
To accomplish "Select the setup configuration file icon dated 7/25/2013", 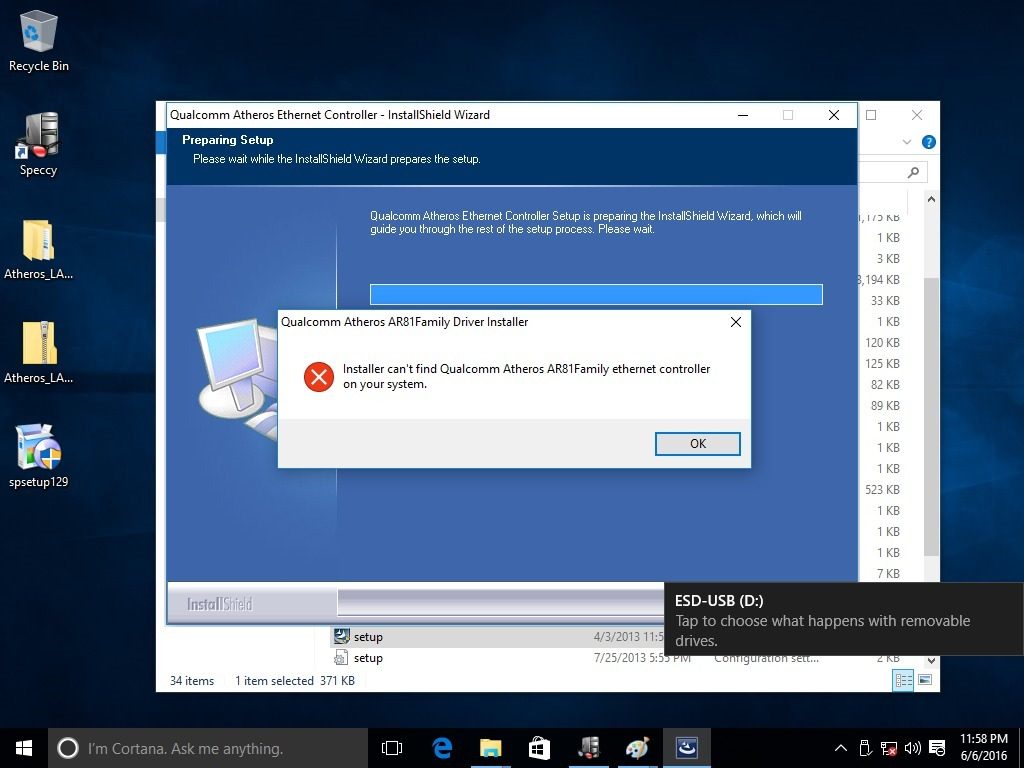I will 341,658.
